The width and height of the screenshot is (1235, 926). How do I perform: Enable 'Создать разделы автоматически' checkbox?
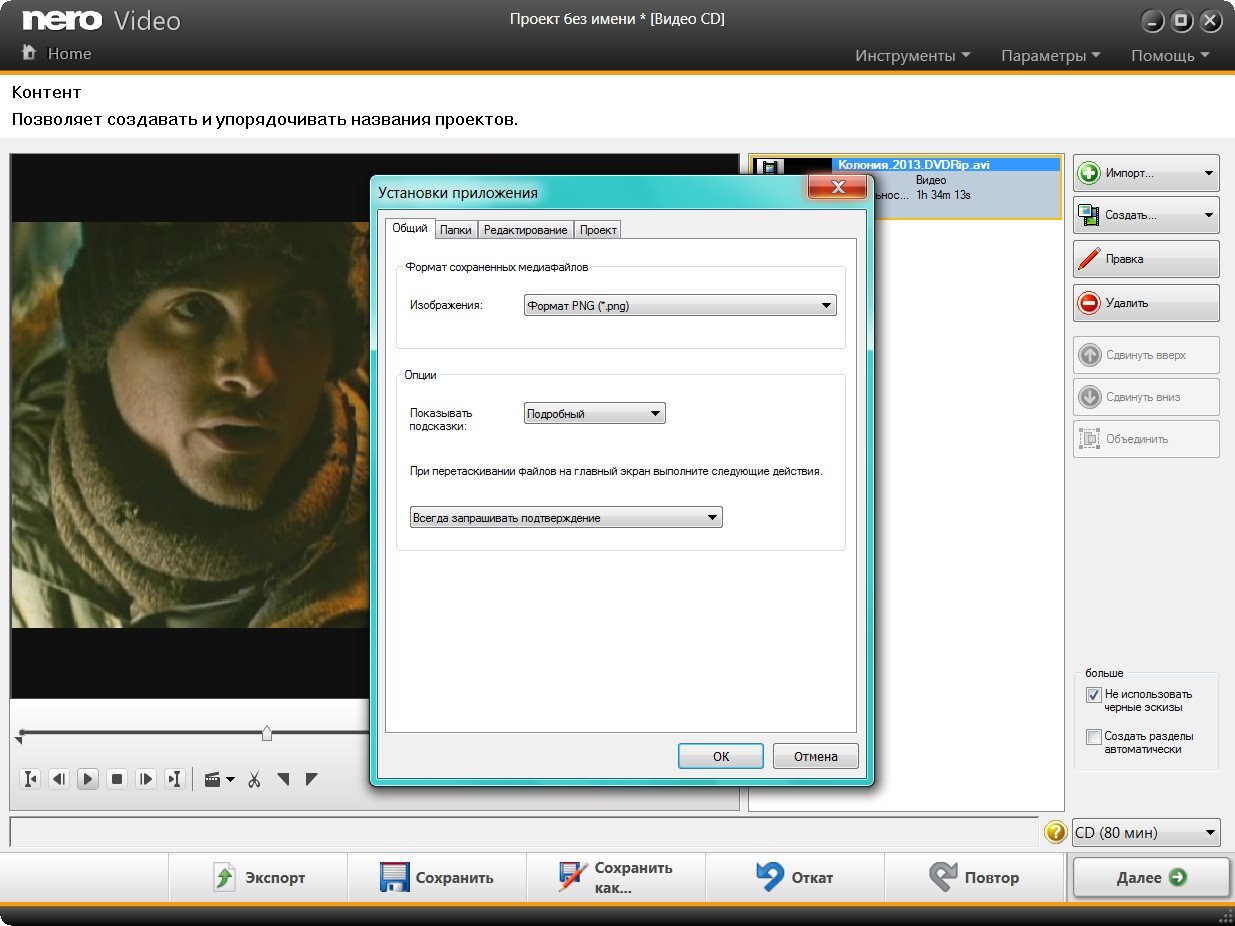pyautogui.click(x=1093, y=737)
